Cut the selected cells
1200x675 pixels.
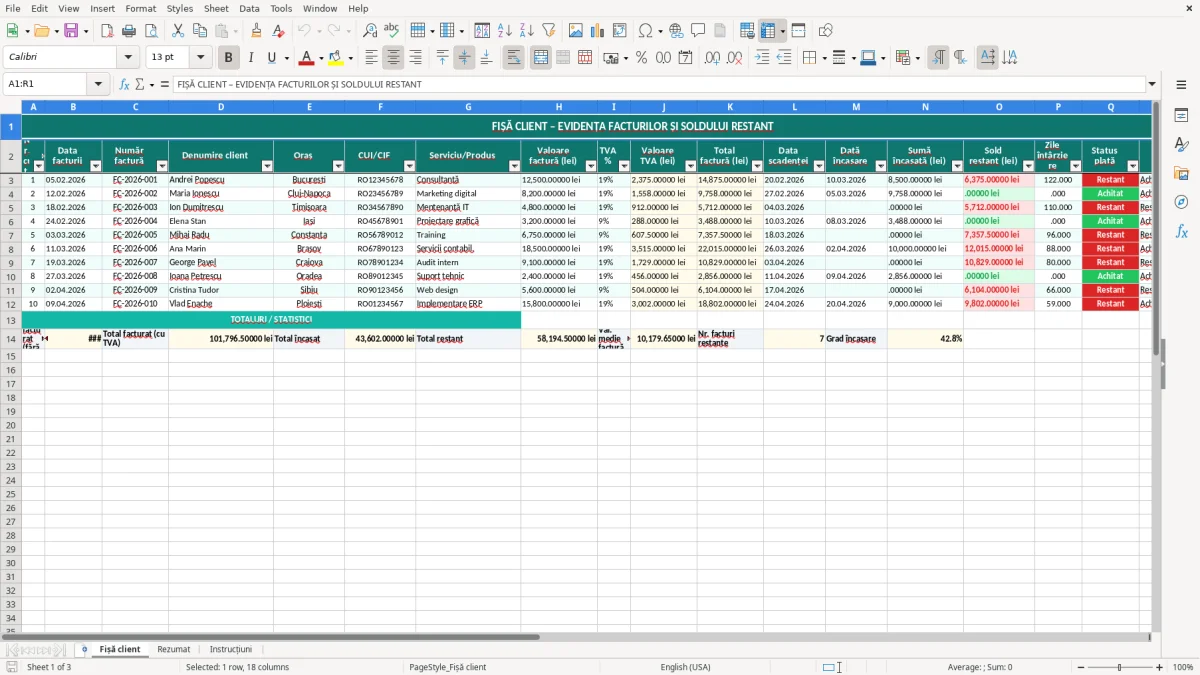point(178,31)
